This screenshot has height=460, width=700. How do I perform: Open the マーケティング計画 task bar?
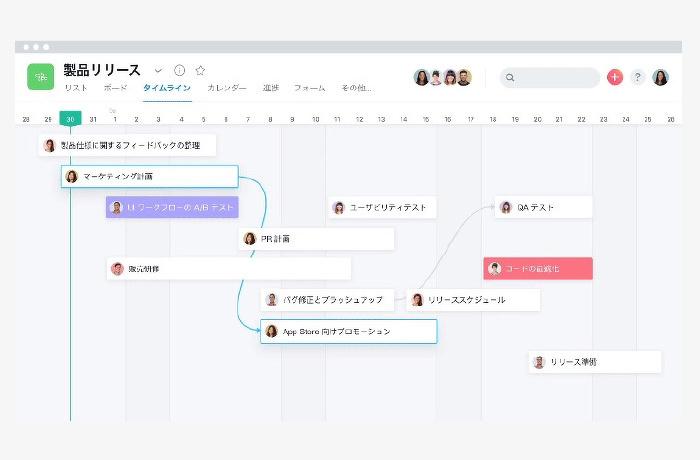[x=150, y=177]
